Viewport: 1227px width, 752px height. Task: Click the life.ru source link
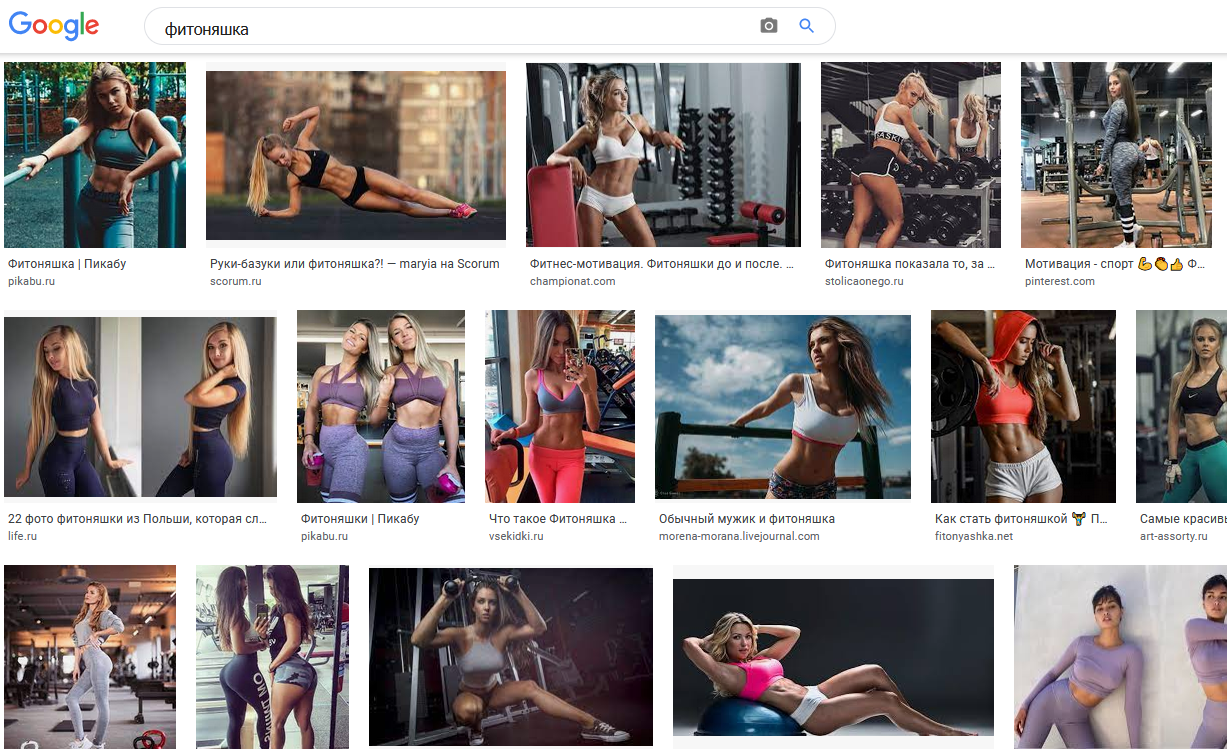point(22,537)
